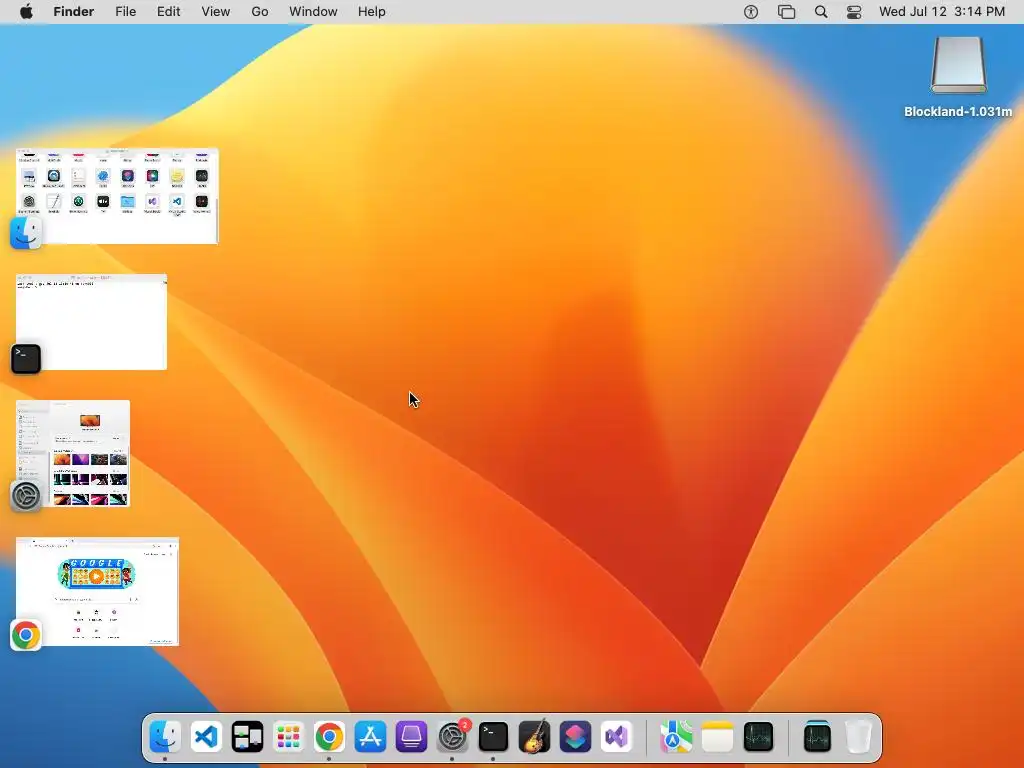
Task: Switch to the System Settings window thumbnail
Action: 73,453
